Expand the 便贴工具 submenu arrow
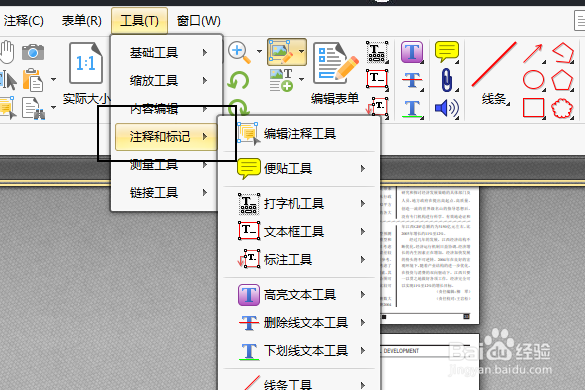585x390 pixels. (x=363, y=169)
